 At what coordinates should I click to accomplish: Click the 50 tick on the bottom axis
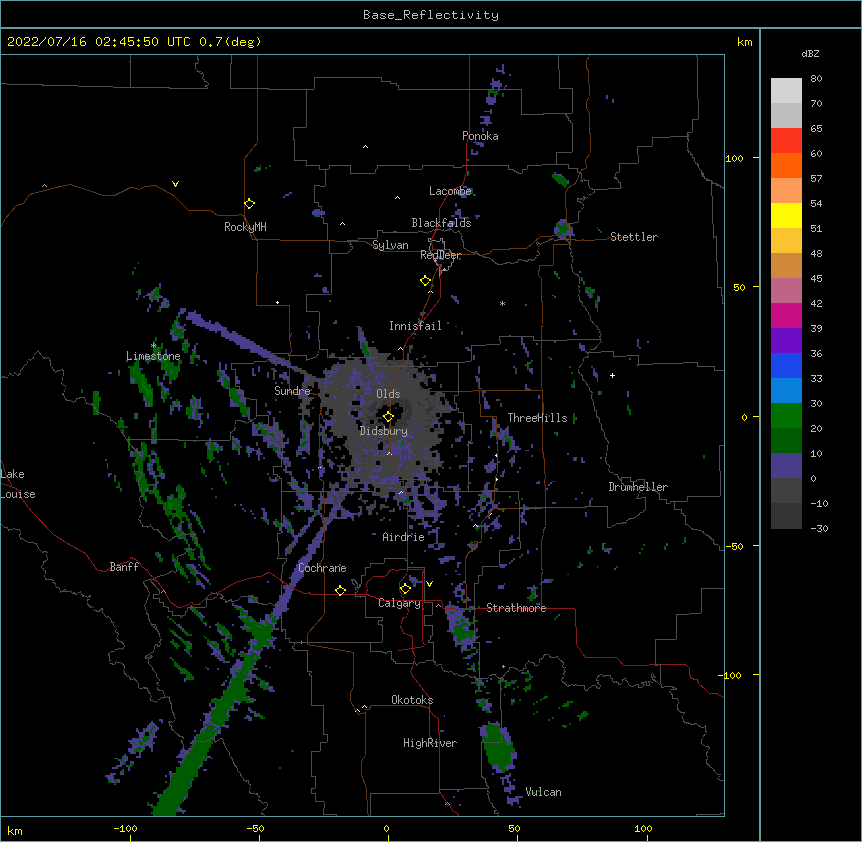pyautogui.click(x=514, y=828)
